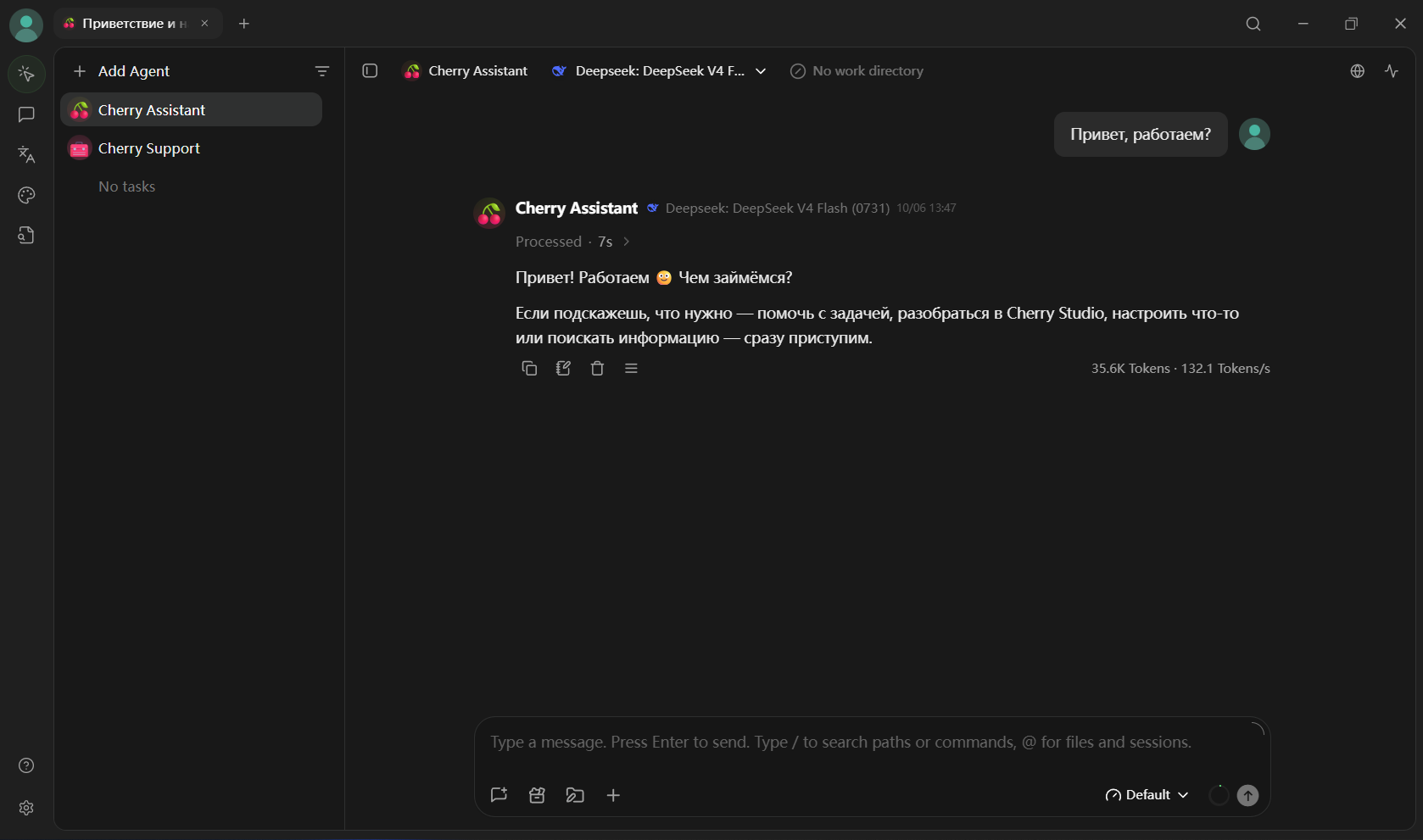Select Cherry Assistant in agent list
The image size is (1423, 840).
click(191, 109)
